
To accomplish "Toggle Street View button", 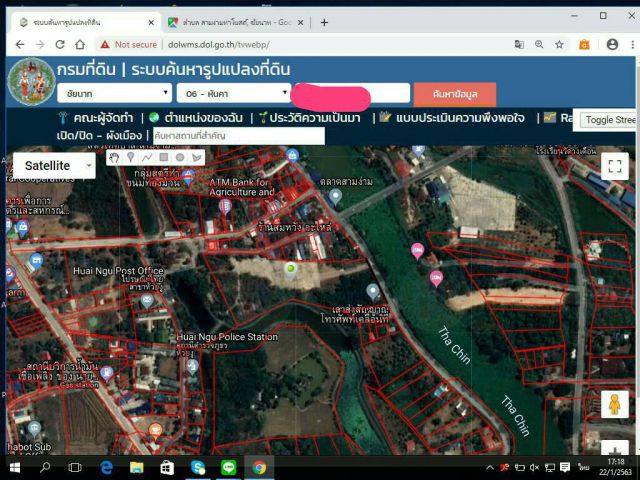I will [x=610, y=120].
